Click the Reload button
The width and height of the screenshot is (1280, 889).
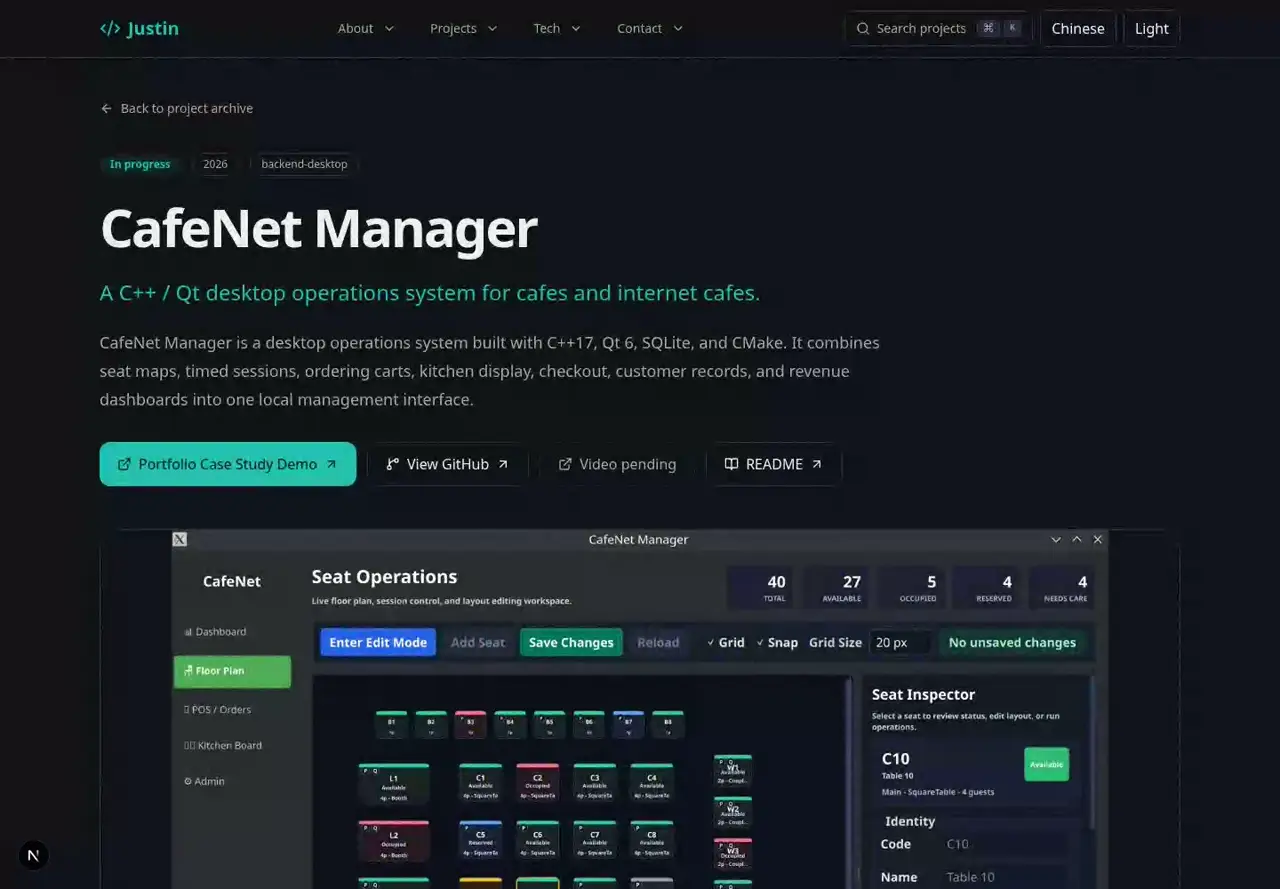(x=658, y=642)
